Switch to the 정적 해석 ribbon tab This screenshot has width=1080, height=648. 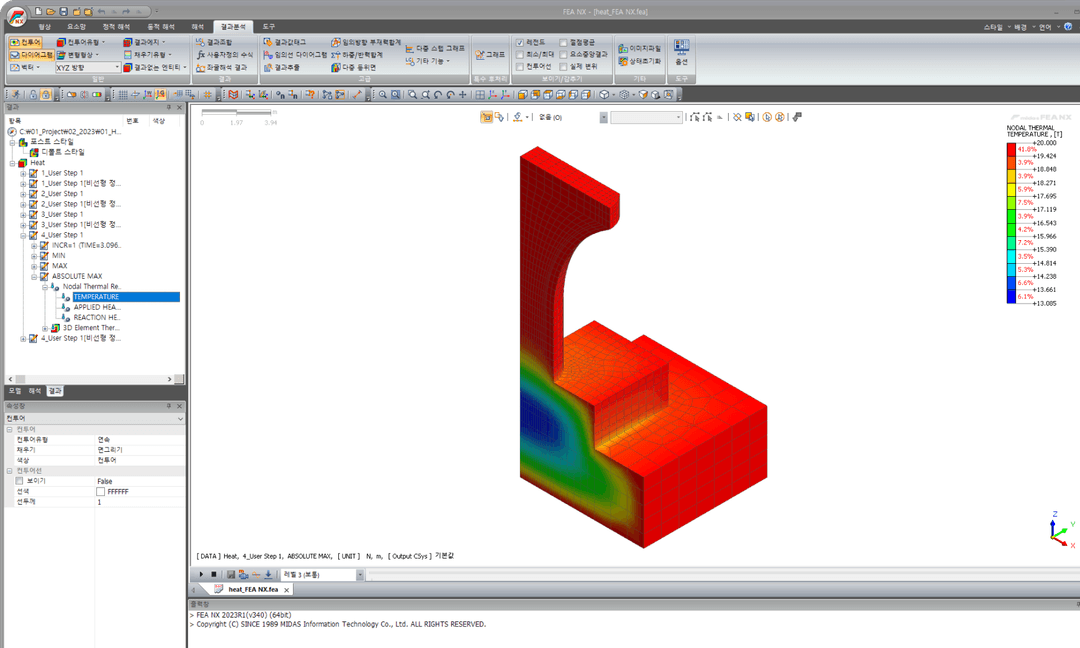point(116,27)
